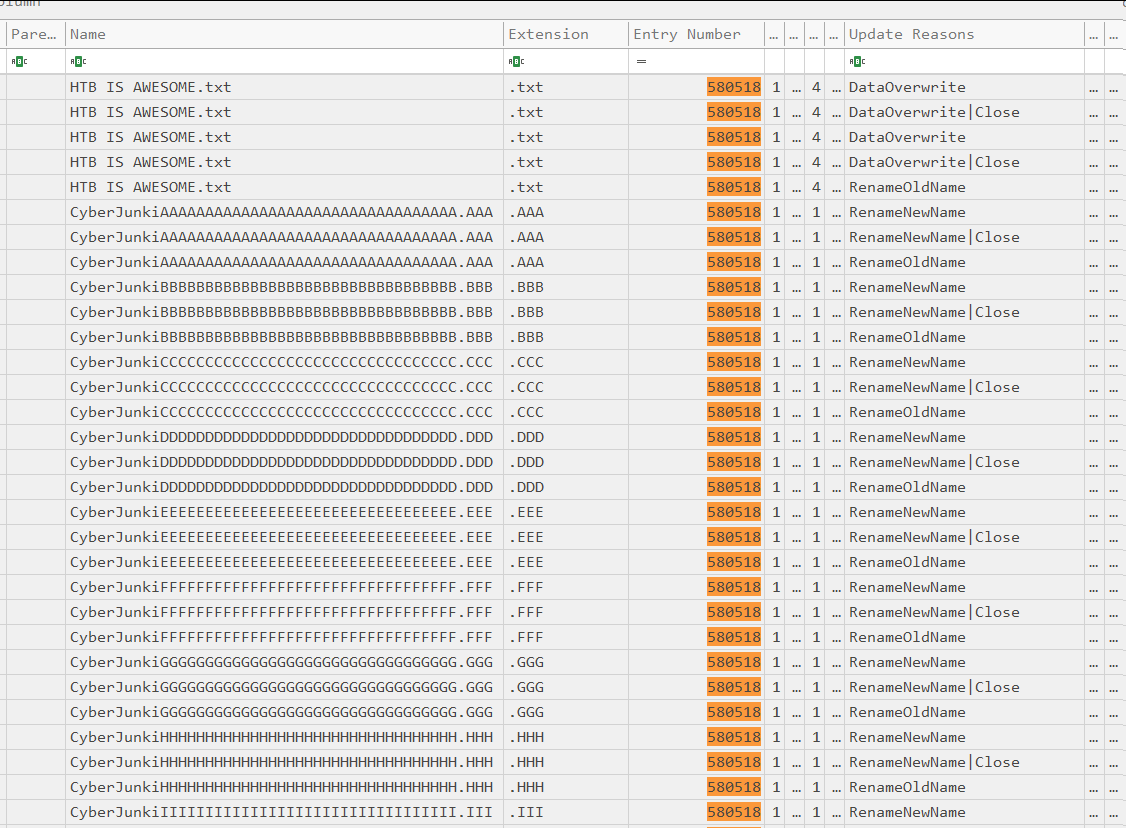Click the truncated Parent column header
This screenshot has width=1126, height=828.
coord(34,35)
